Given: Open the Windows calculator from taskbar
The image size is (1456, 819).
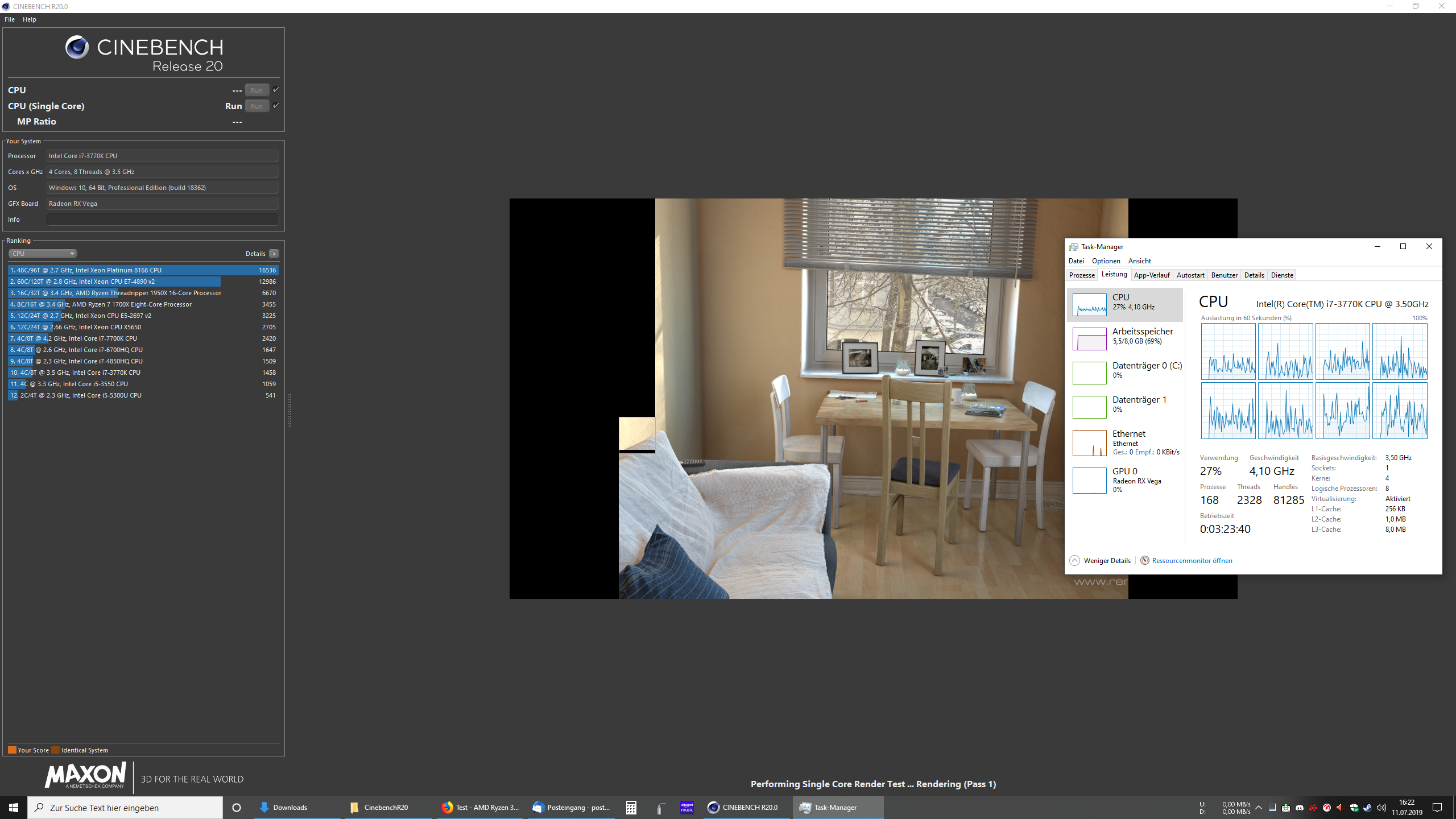Looking at the screenshot, I should [x=631, y=808].
